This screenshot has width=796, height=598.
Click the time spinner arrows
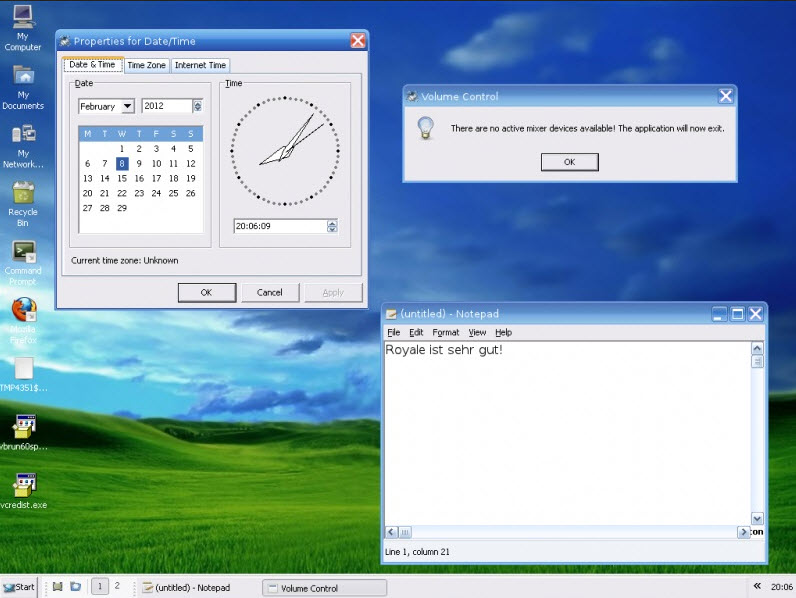pyautogui.click(x=332, y=226)
